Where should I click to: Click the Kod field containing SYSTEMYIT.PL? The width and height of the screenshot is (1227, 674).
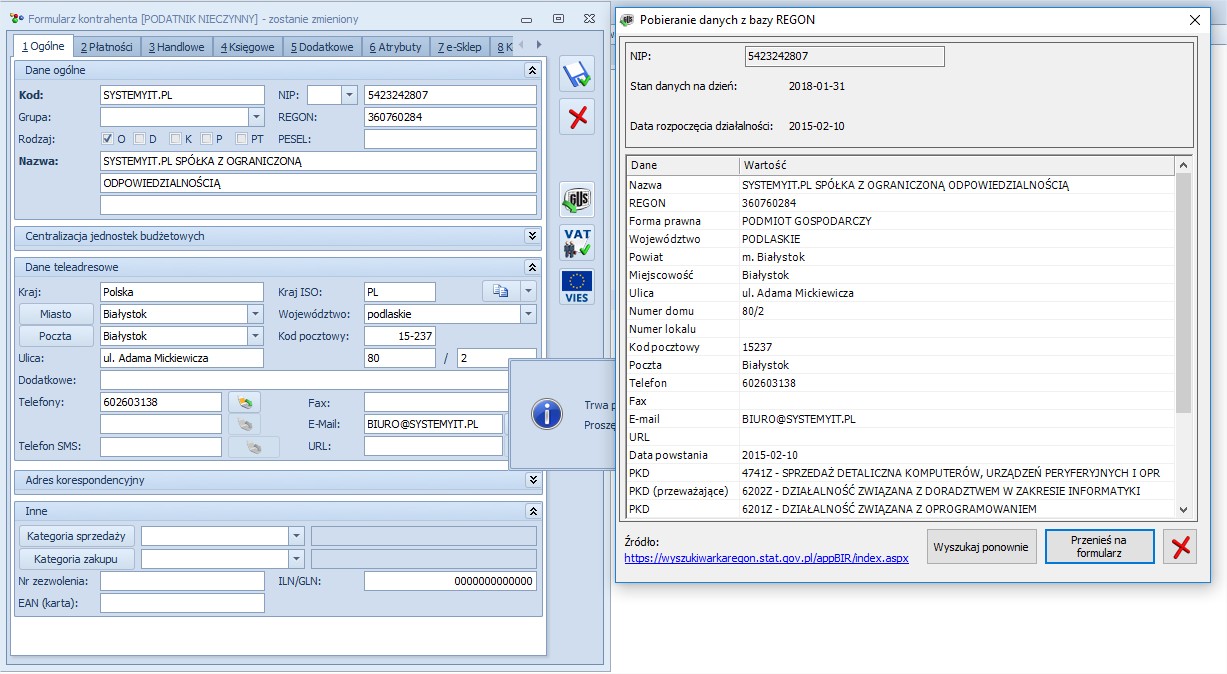[x=182, y=95]
